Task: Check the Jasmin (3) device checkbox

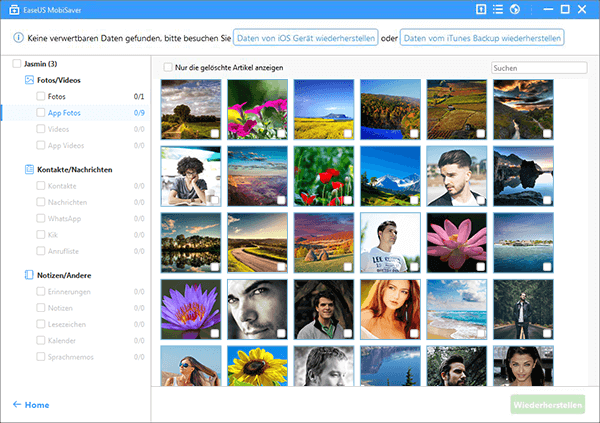Action: click(x=15, y=64)
